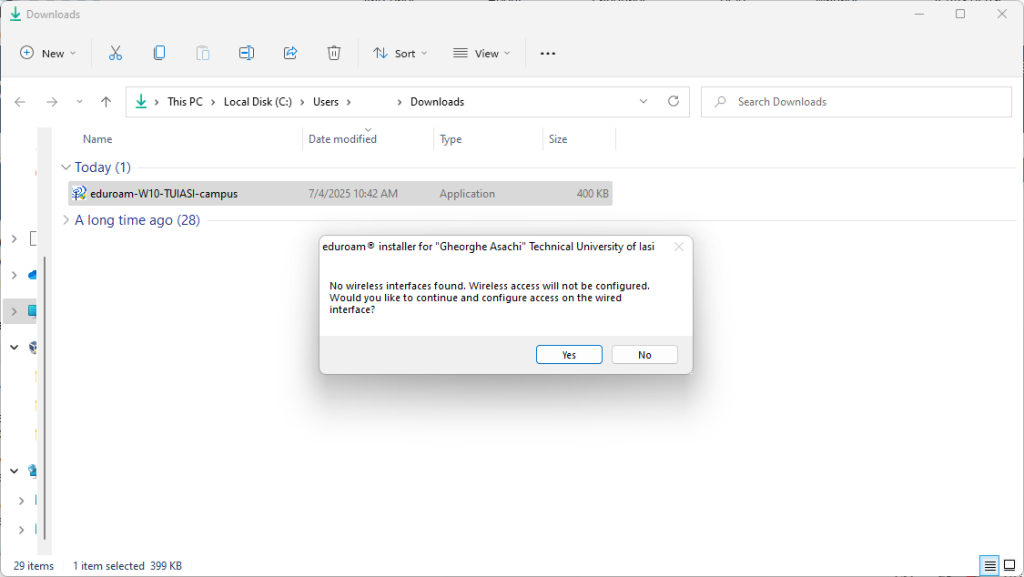Click the Rename icon in toolbar

point(246,54)
